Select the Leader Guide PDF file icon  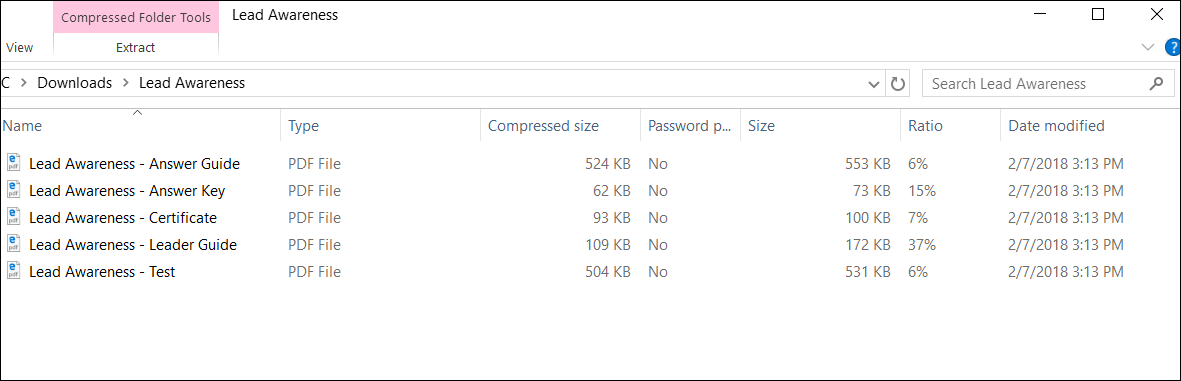tap(14, 244)
